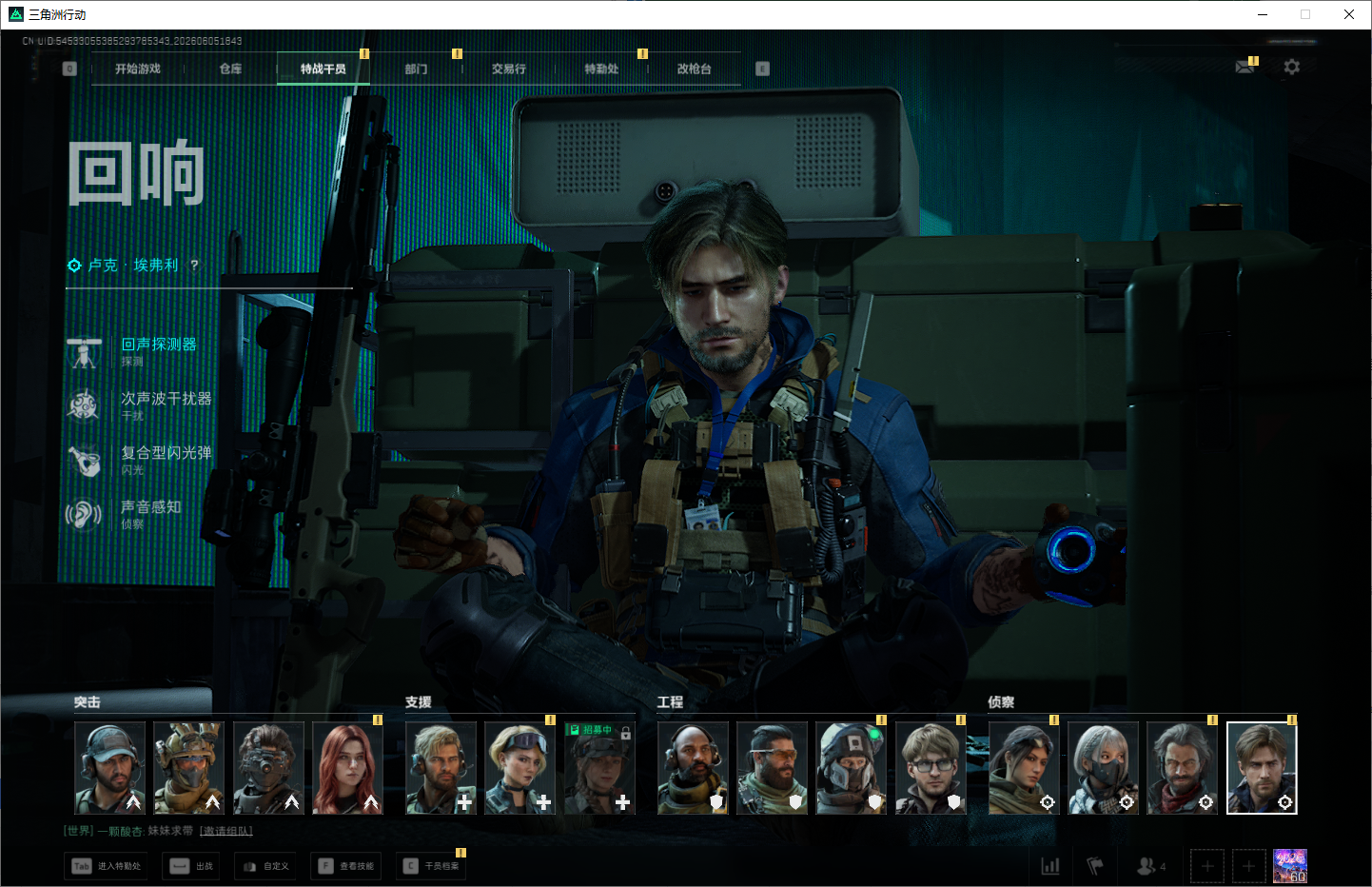Open the mail inbox envelope icon
The width and height of the screenshot is (1372, 887).
coord(1245,67)
